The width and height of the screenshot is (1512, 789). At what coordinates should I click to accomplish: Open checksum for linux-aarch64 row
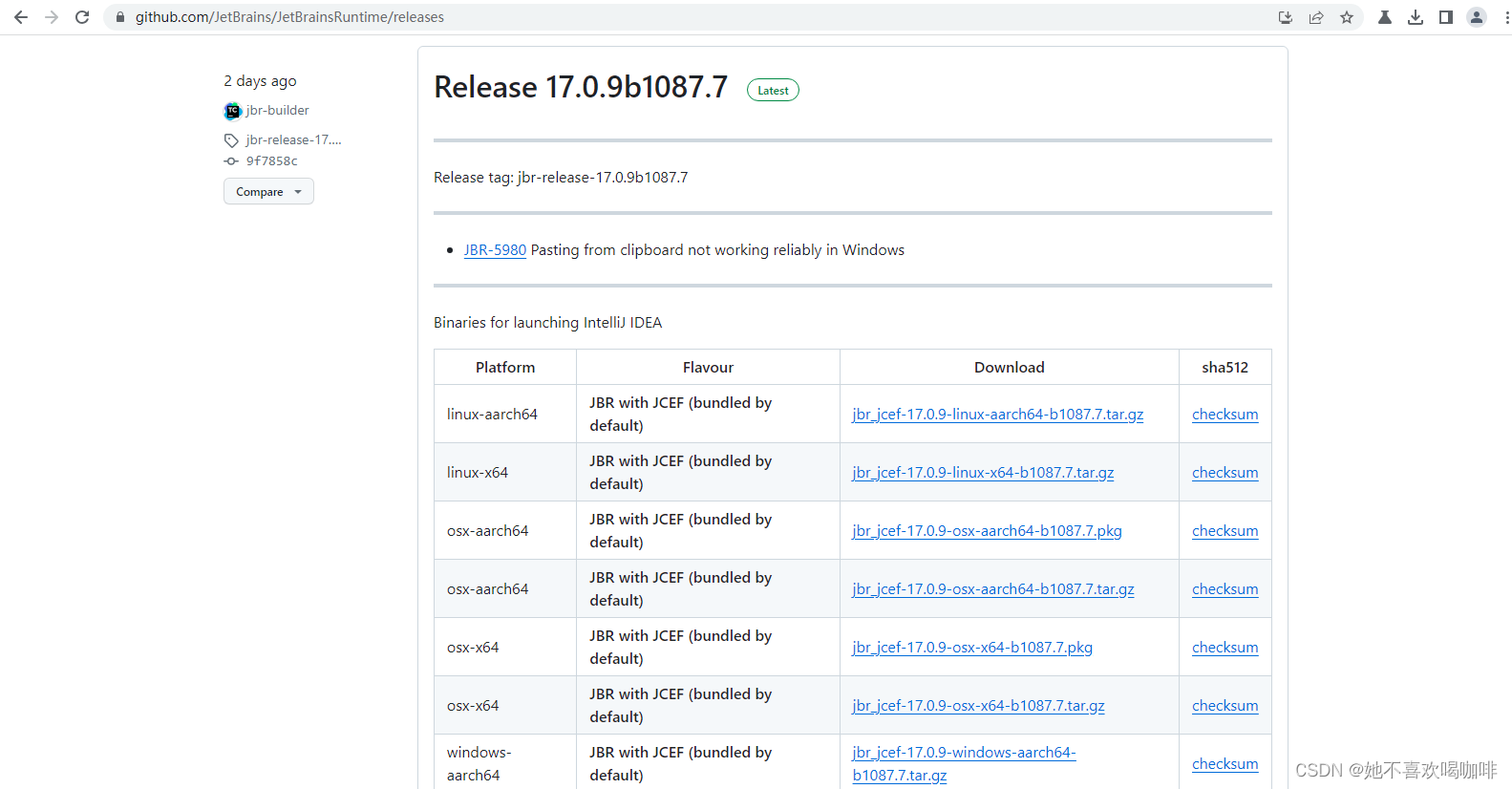tap(1225, 415)
